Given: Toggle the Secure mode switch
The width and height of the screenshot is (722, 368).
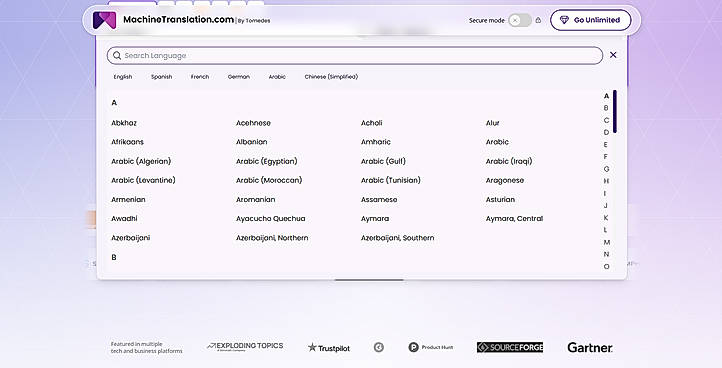Looking at the screenshot, I should point(520,20).
